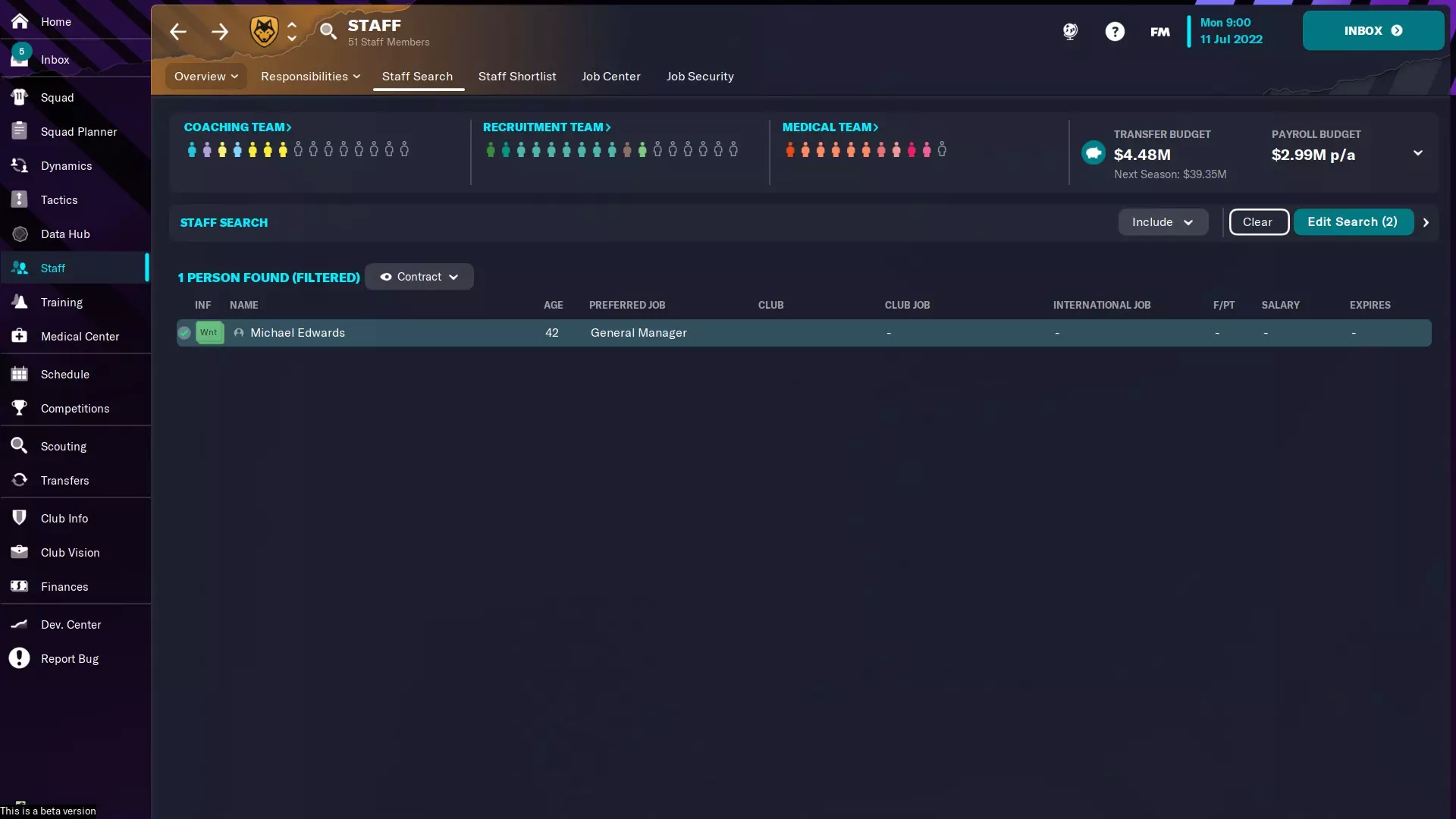Switch to the Staff Shortlist tab
The height and width of the screenshot is (819, 1456).
(516, 77)
